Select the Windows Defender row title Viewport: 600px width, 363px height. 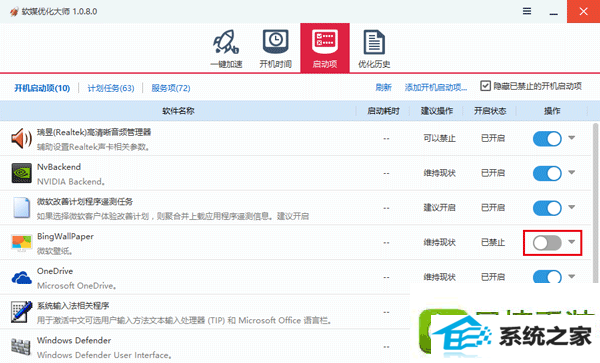[74, 340]
